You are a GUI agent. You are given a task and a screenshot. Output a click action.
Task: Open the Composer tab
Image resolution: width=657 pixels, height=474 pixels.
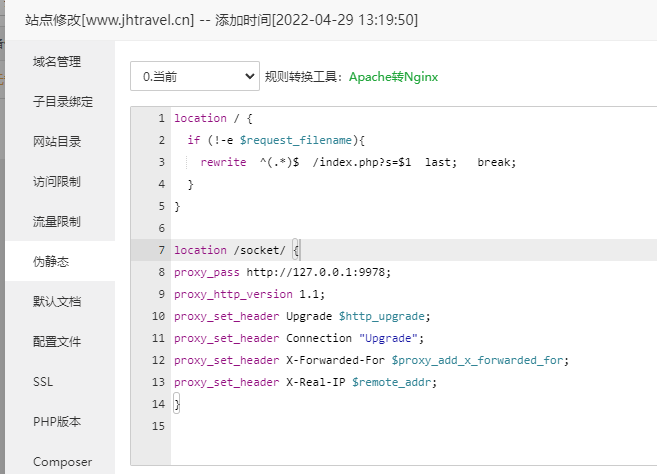tap(62, 462)
